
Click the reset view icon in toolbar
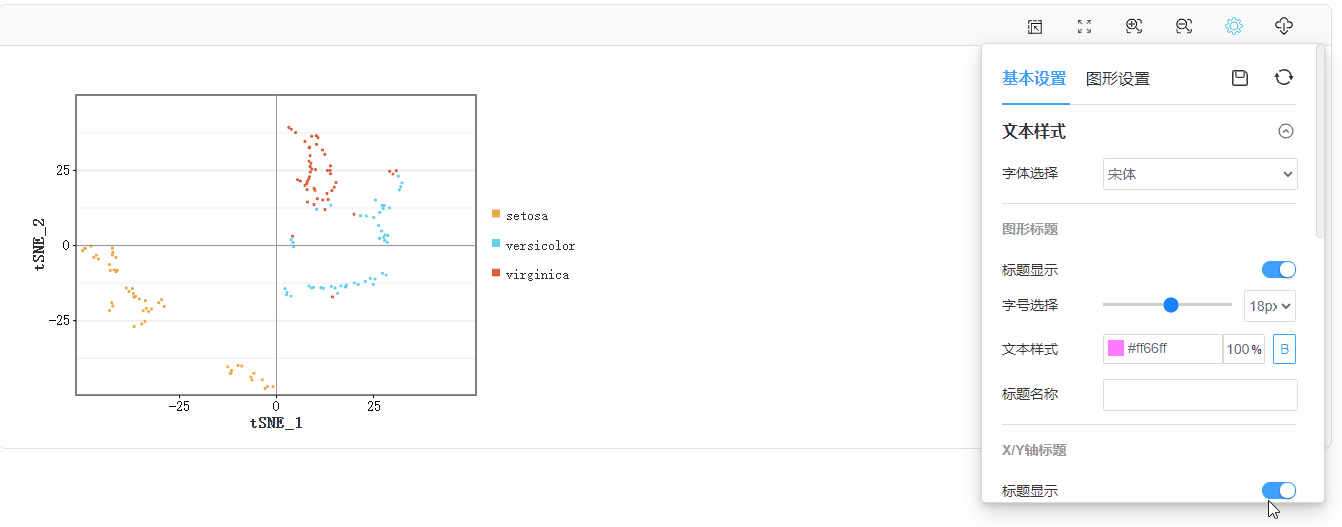pyautogui.click(x=1035, y=27)
